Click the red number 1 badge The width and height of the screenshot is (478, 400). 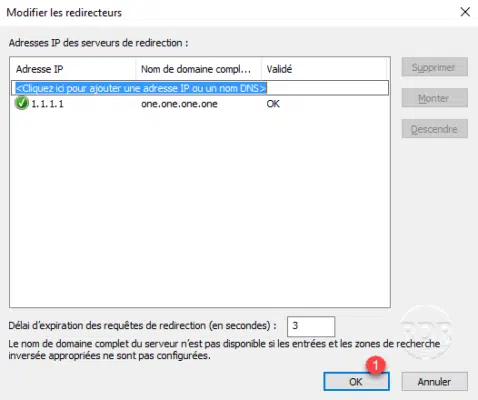pos(376,365)
